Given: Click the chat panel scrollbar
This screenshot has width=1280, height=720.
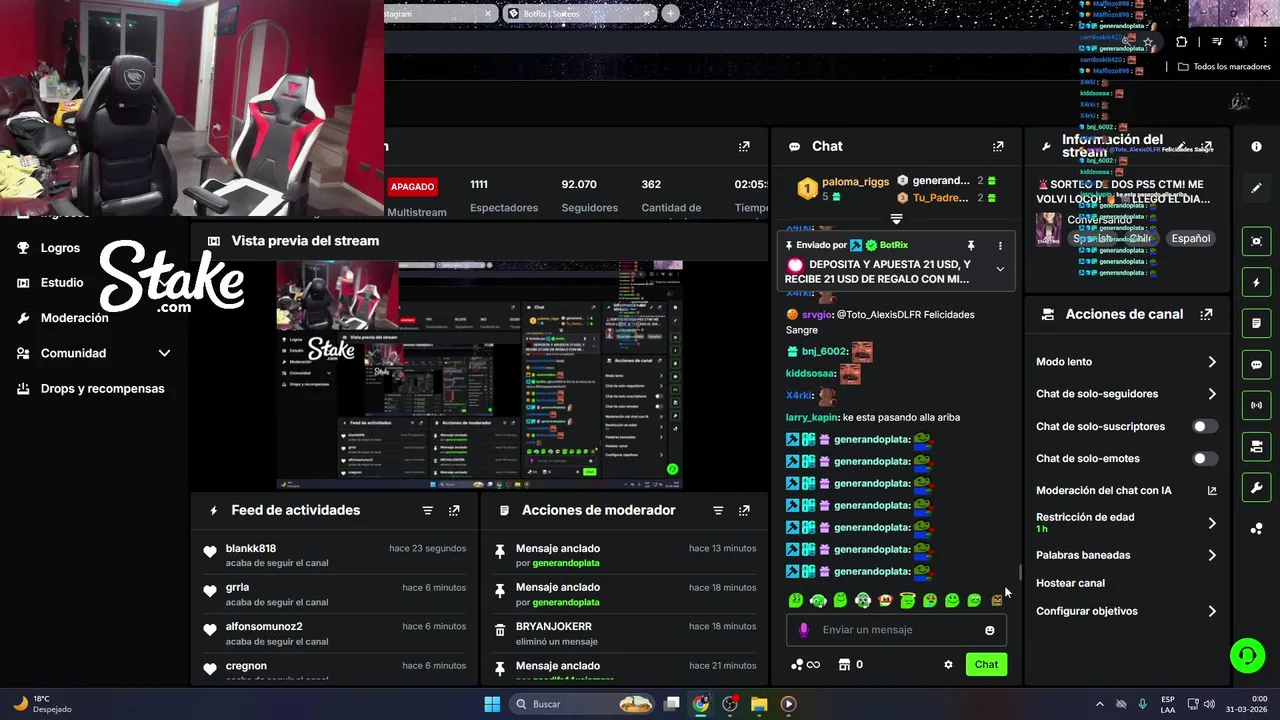Looking at the screenshot, I should click(1020, 572).
